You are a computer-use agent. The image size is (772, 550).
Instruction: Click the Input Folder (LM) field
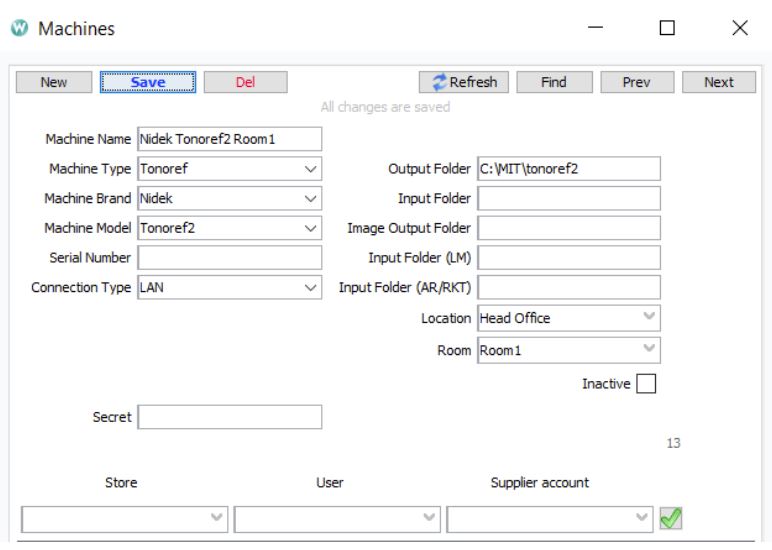coord(569,258)
